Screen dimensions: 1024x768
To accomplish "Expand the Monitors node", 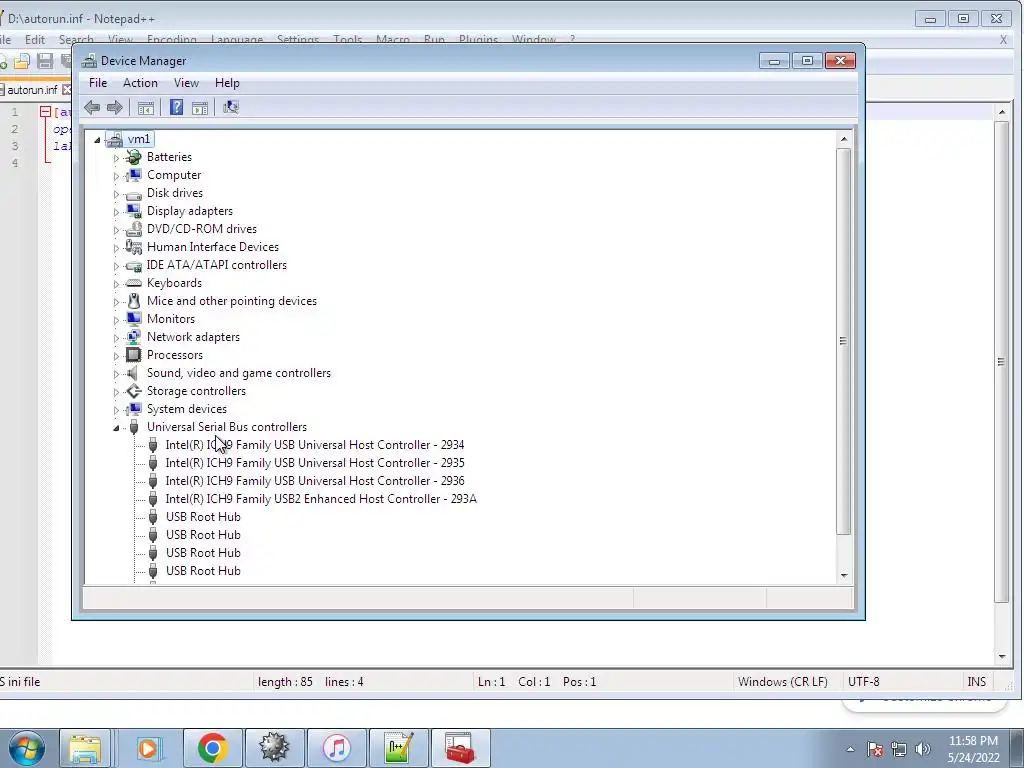I will (x=116, y=319).
